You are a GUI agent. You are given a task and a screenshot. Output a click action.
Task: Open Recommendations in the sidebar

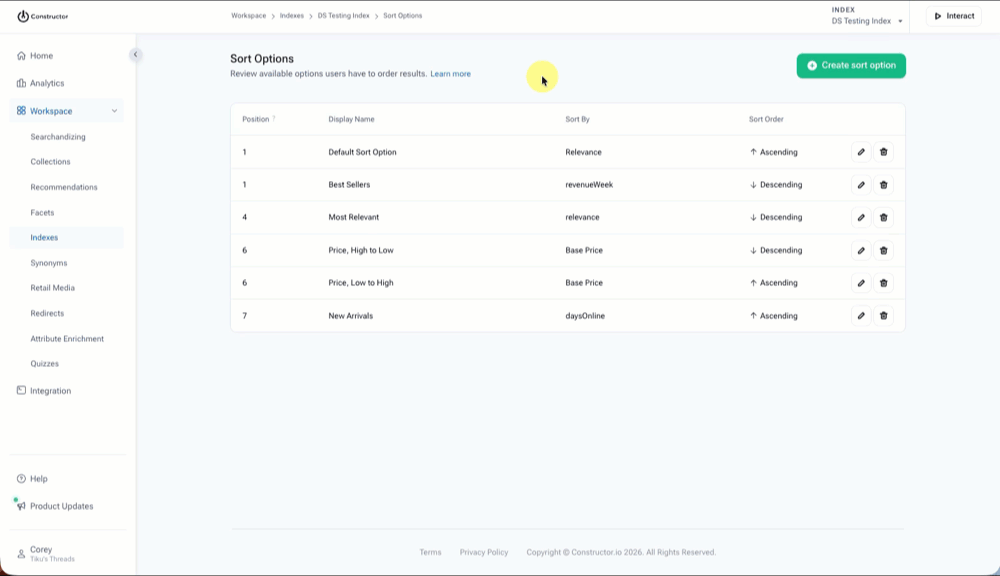click(x=64, y=187)
